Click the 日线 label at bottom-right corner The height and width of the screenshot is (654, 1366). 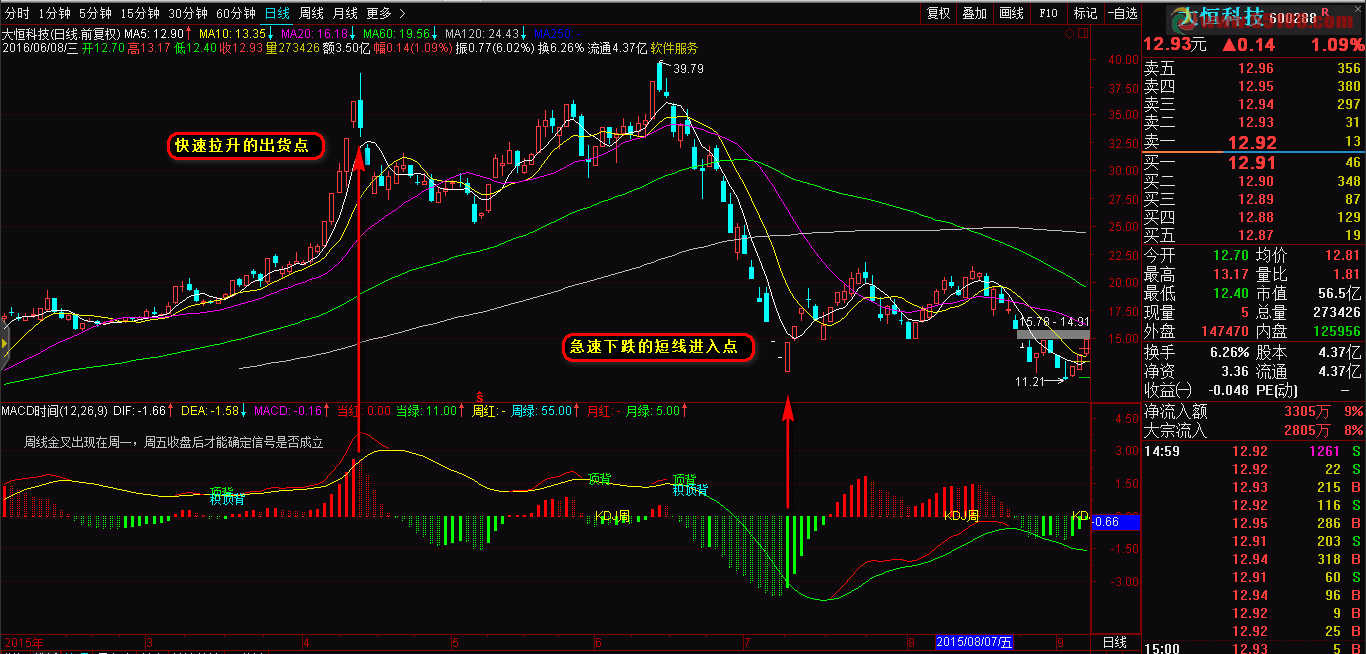pos(1114,641)
